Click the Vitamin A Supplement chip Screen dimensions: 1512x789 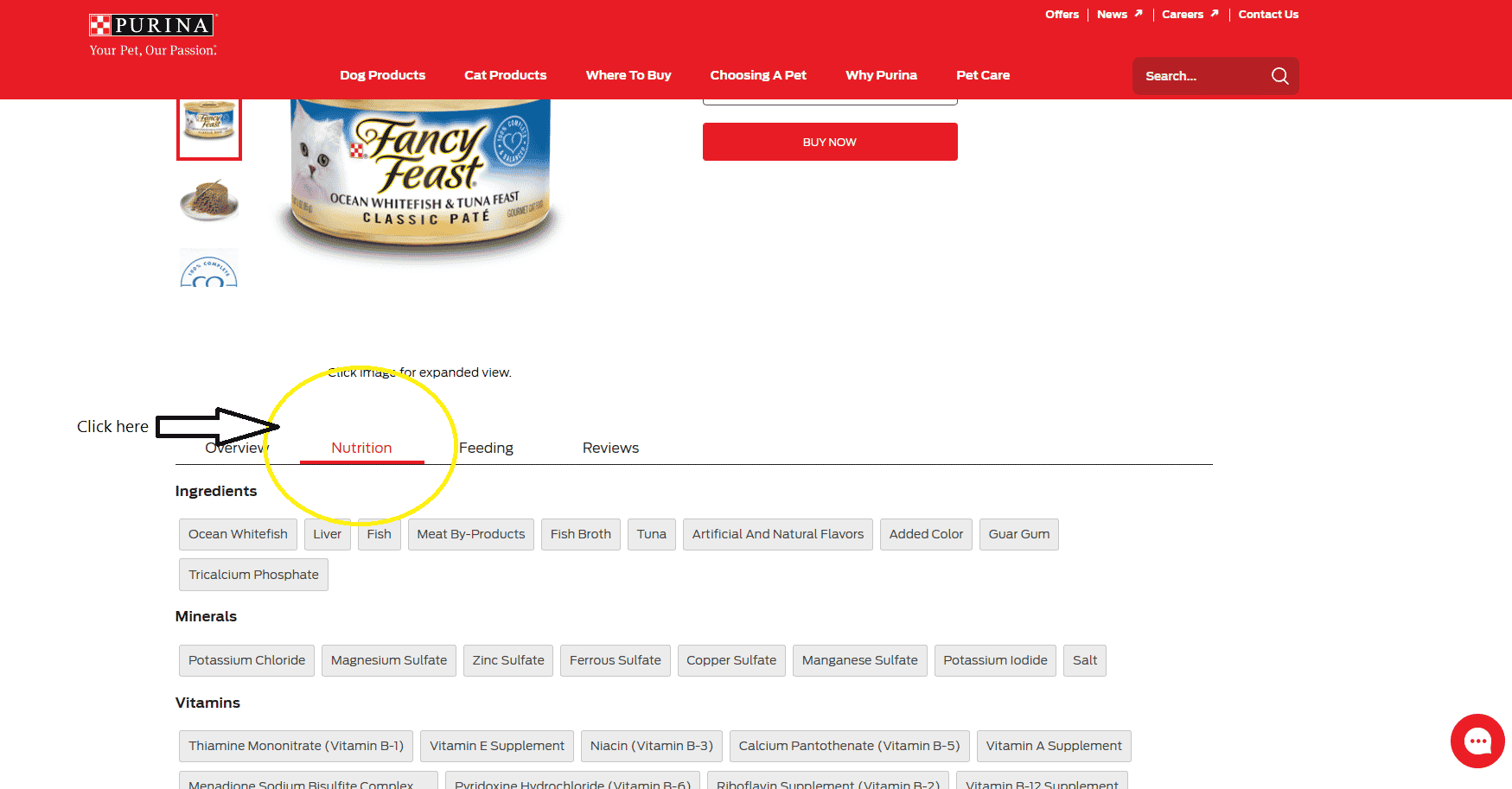1053,746
